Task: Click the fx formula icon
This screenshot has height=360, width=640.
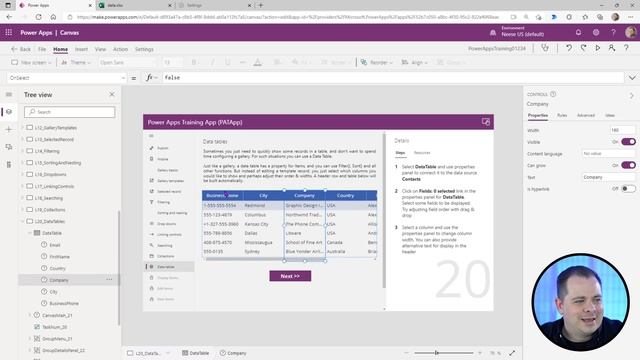Action: (149, 78)
